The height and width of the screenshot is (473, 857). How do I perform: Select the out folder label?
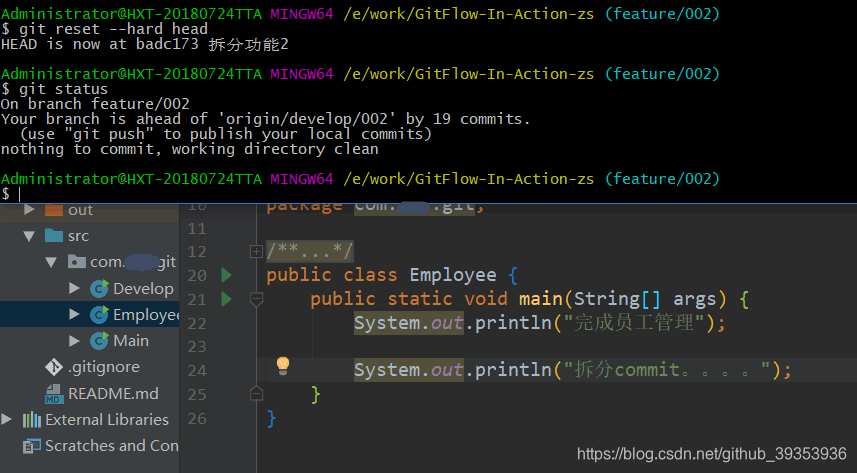tap(80, 210)
